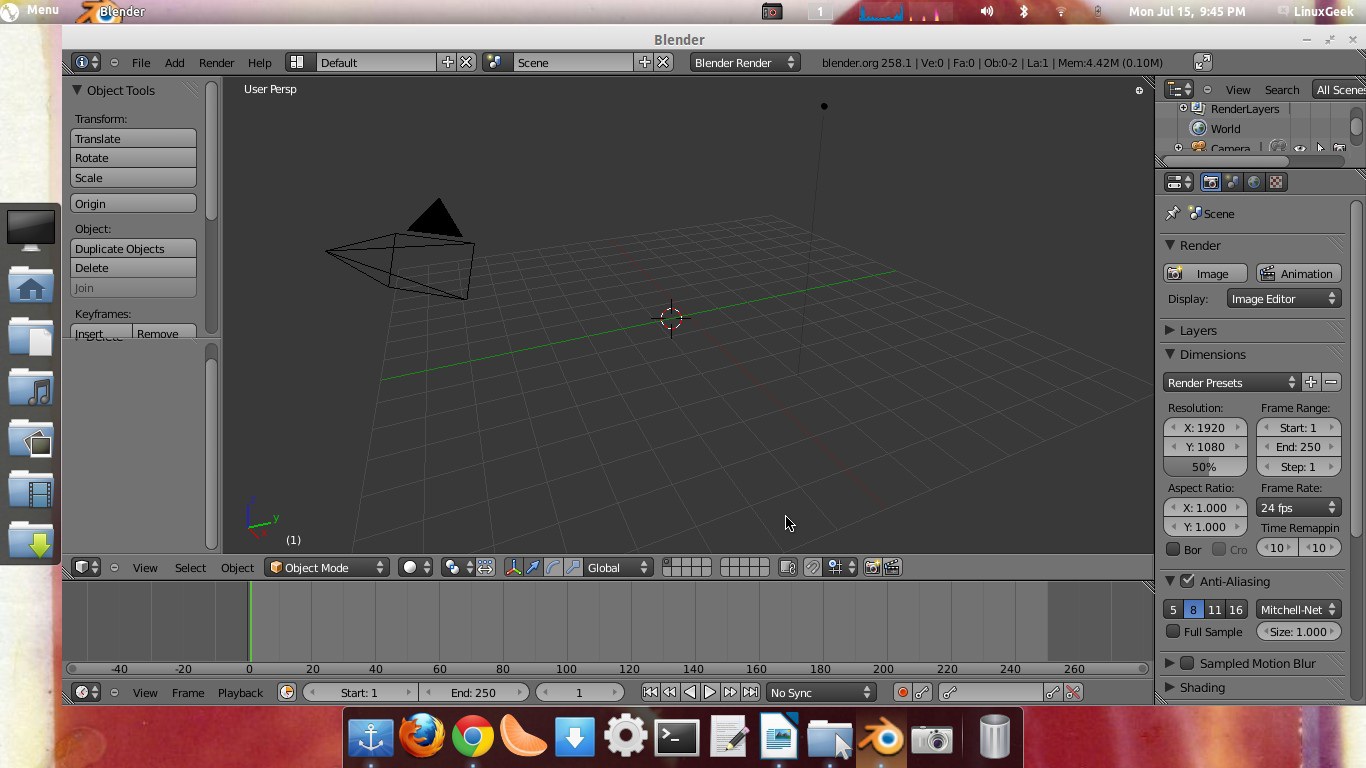
Task: Open the World properties tab icon
Action: [x=1254, y=182]
